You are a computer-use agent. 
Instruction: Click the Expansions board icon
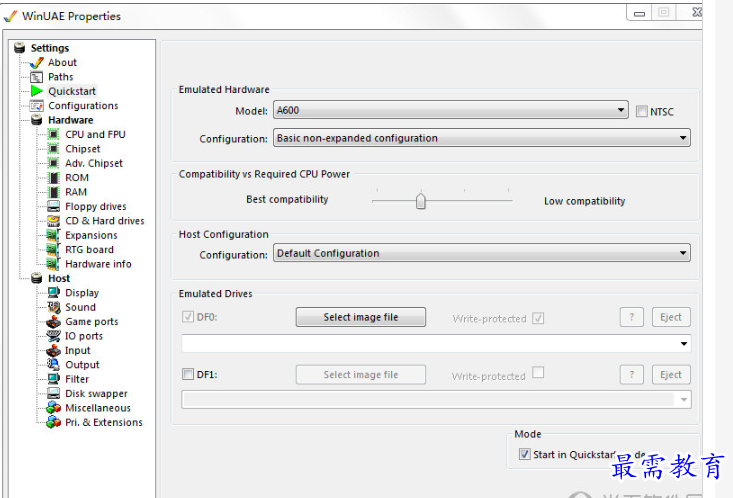tap(53, 235)
